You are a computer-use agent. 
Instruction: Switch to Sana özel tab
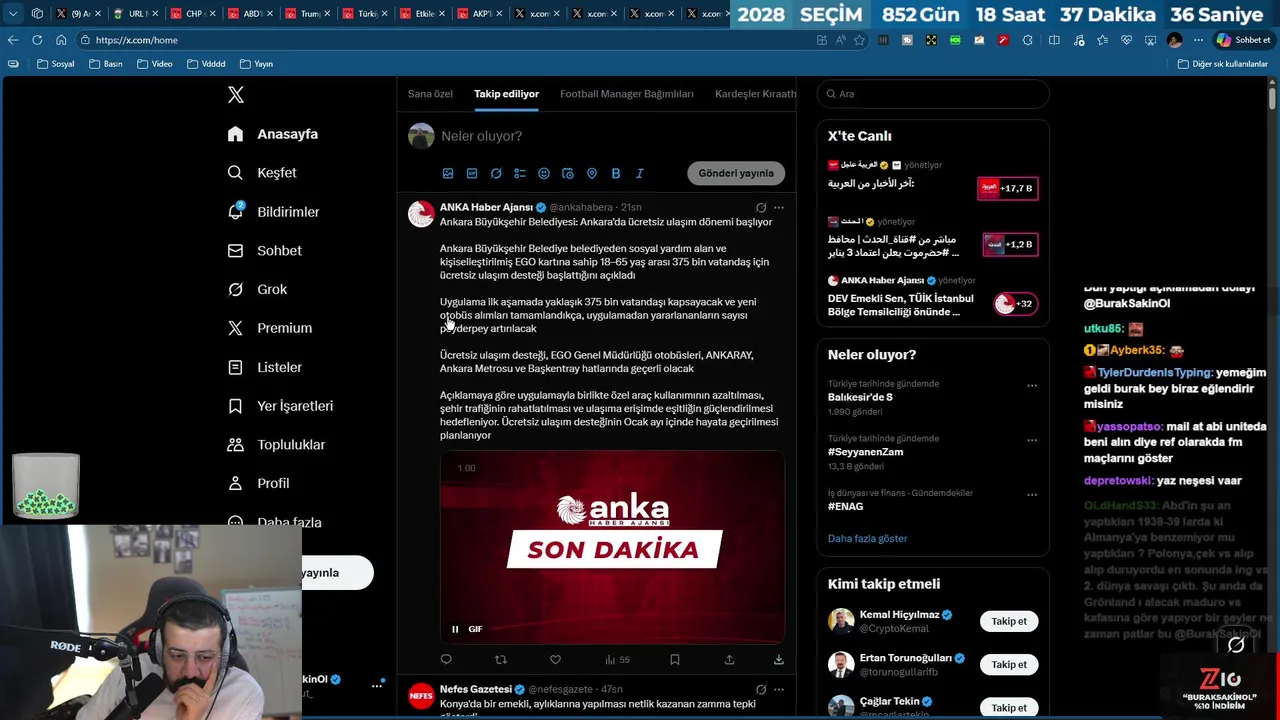tap(430, 94)
